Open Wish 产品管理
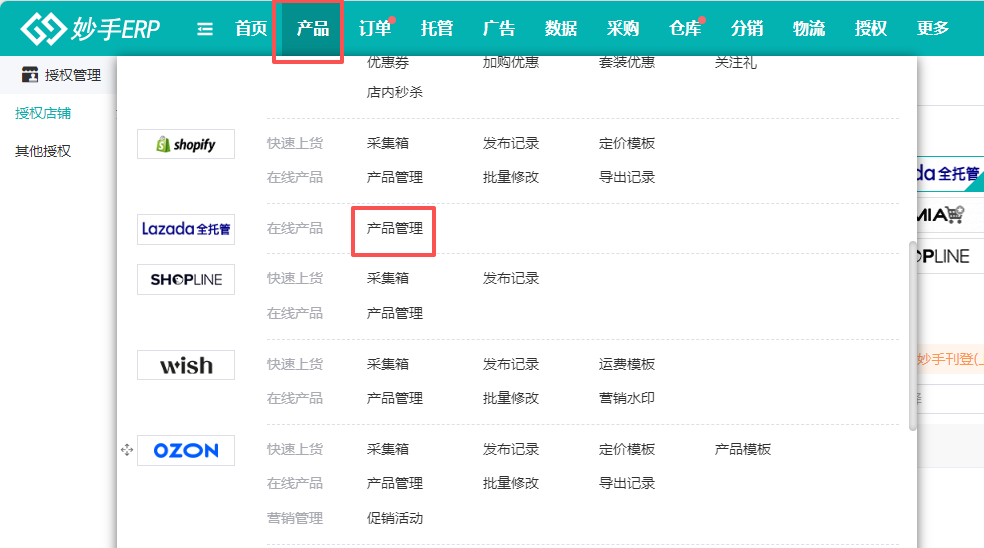 (x=395, y=398)
